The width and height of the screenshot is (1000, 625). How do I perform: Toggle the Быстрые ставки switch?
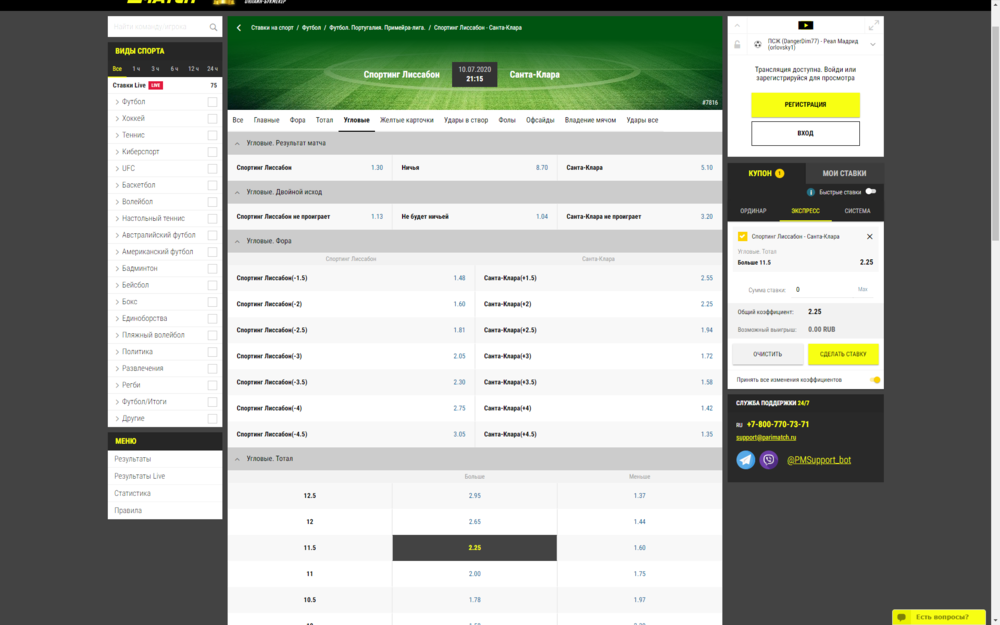pyautogui.click(x=871, y=191)
